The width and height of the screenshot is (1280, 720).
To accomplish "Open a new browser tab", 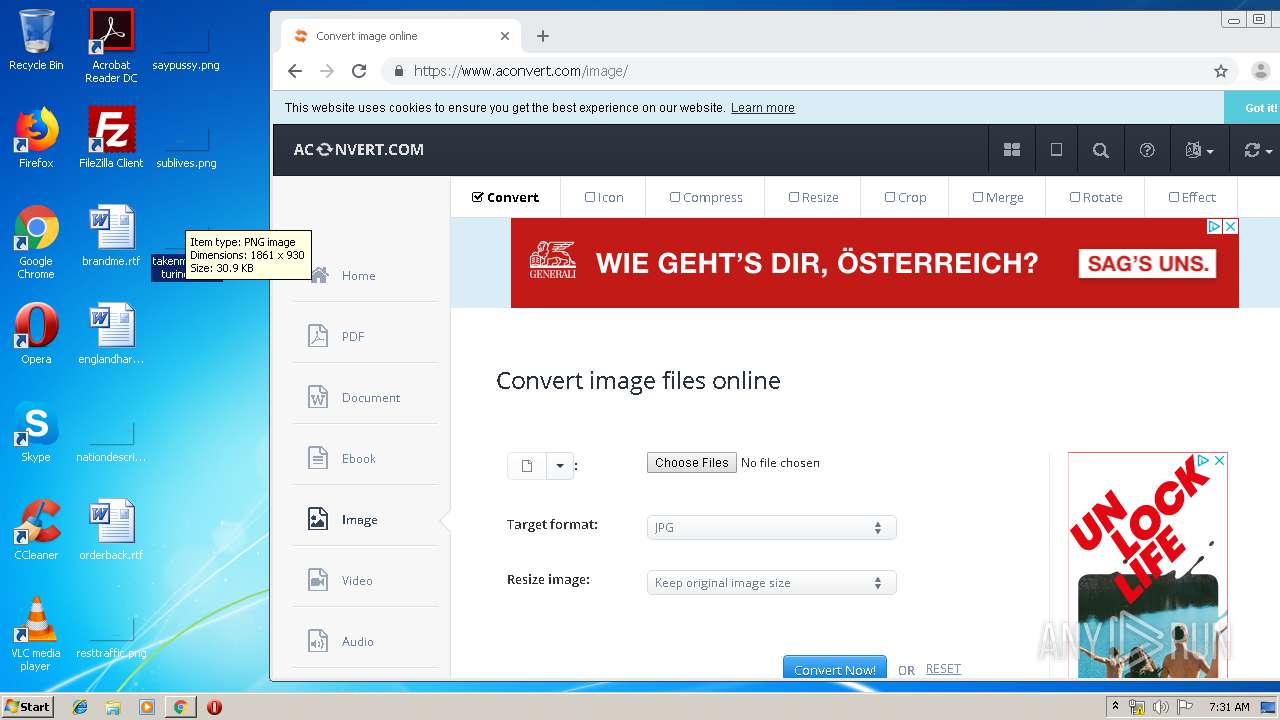I will pyautogui.click(x=543, y=36).
